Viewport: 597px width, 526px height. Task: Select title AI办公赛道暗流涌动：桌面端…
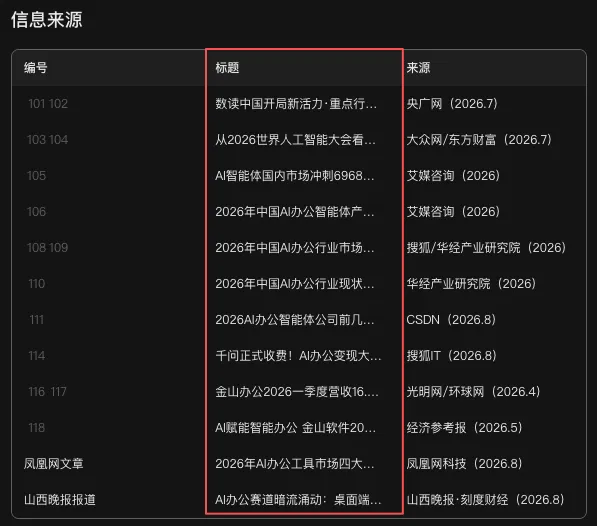[298, 500]
